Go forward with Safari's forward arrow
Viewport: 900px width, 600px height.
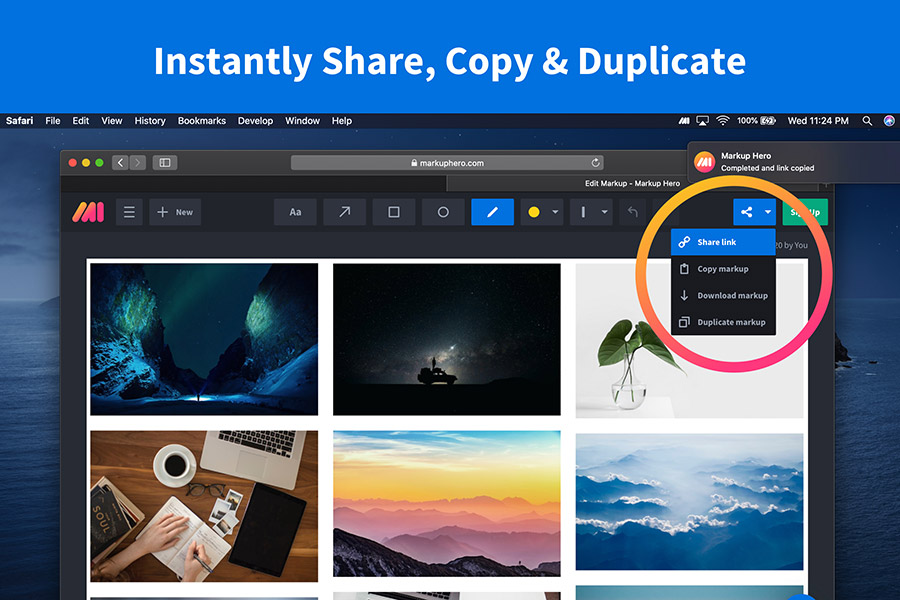138,162
